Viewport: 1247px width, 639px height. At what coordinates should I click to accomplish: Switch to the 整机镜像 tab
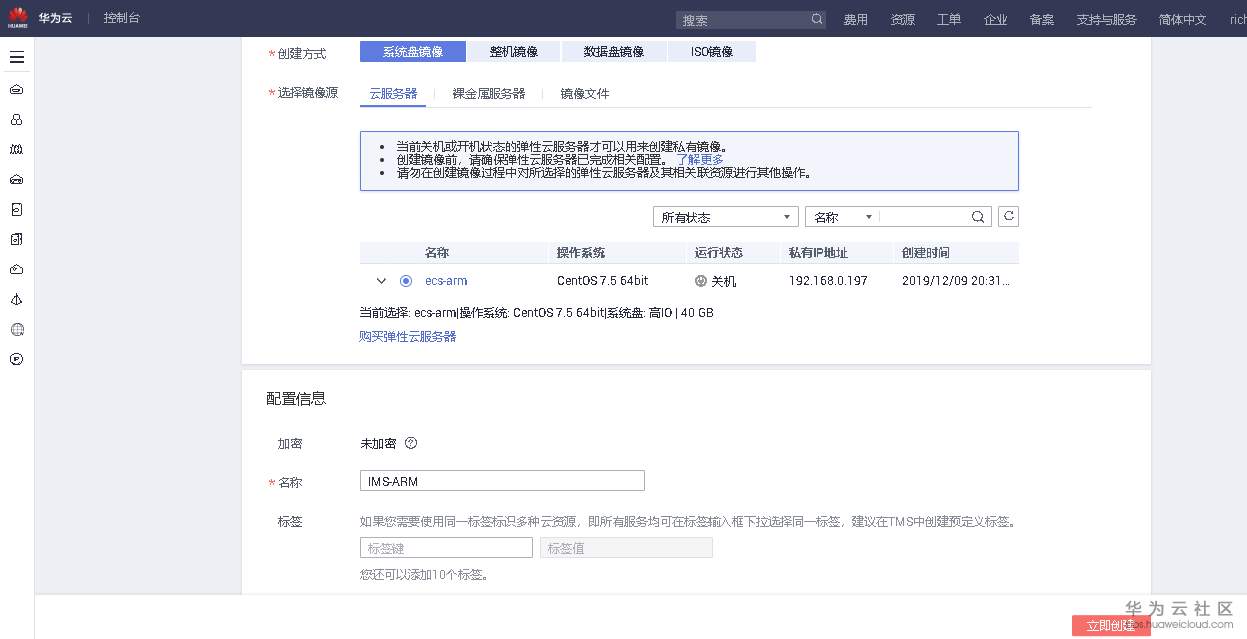(x=514, y=50)
